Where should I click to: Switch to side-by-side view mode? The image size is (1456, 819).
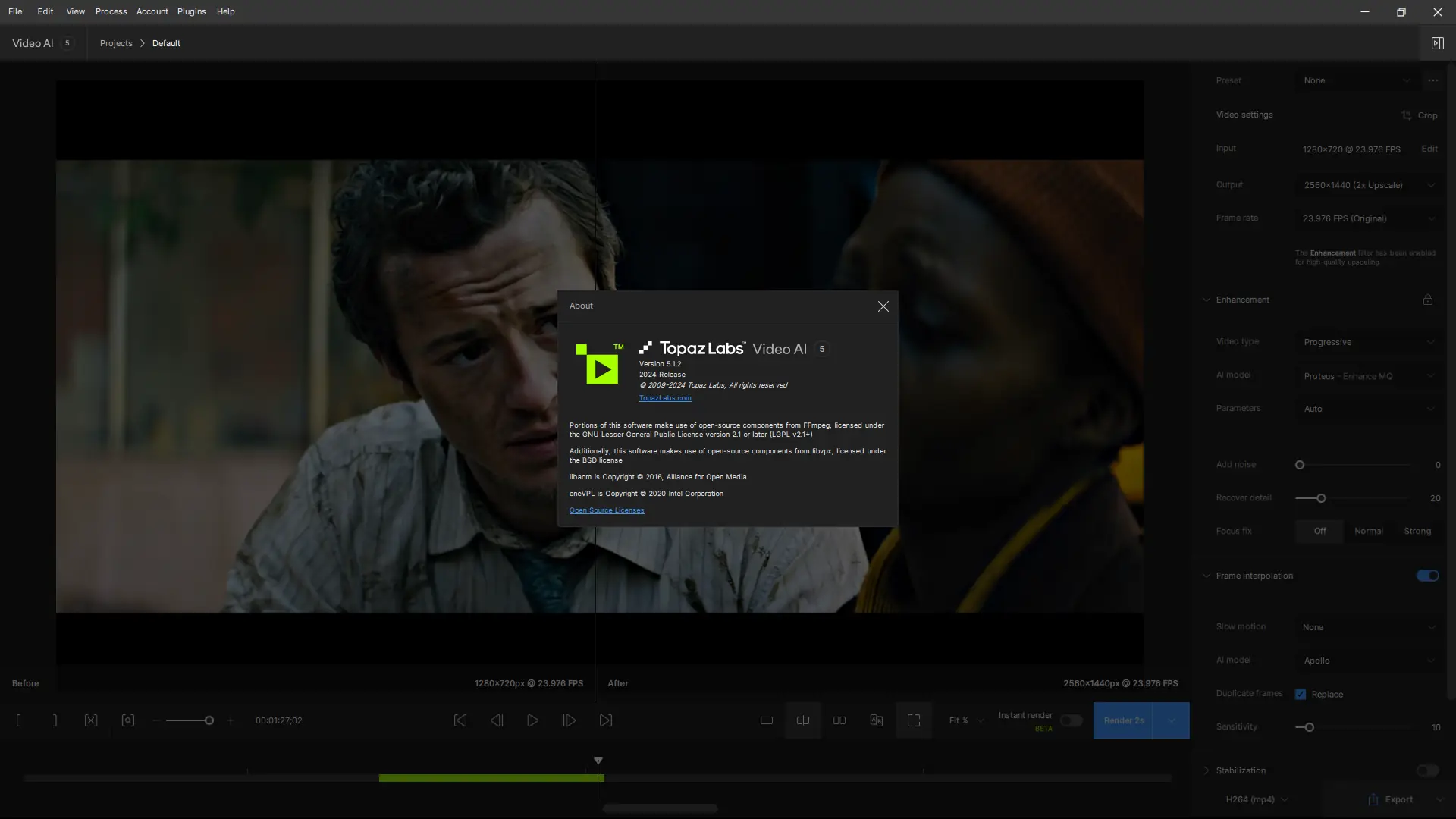click(x=839, y=720)
